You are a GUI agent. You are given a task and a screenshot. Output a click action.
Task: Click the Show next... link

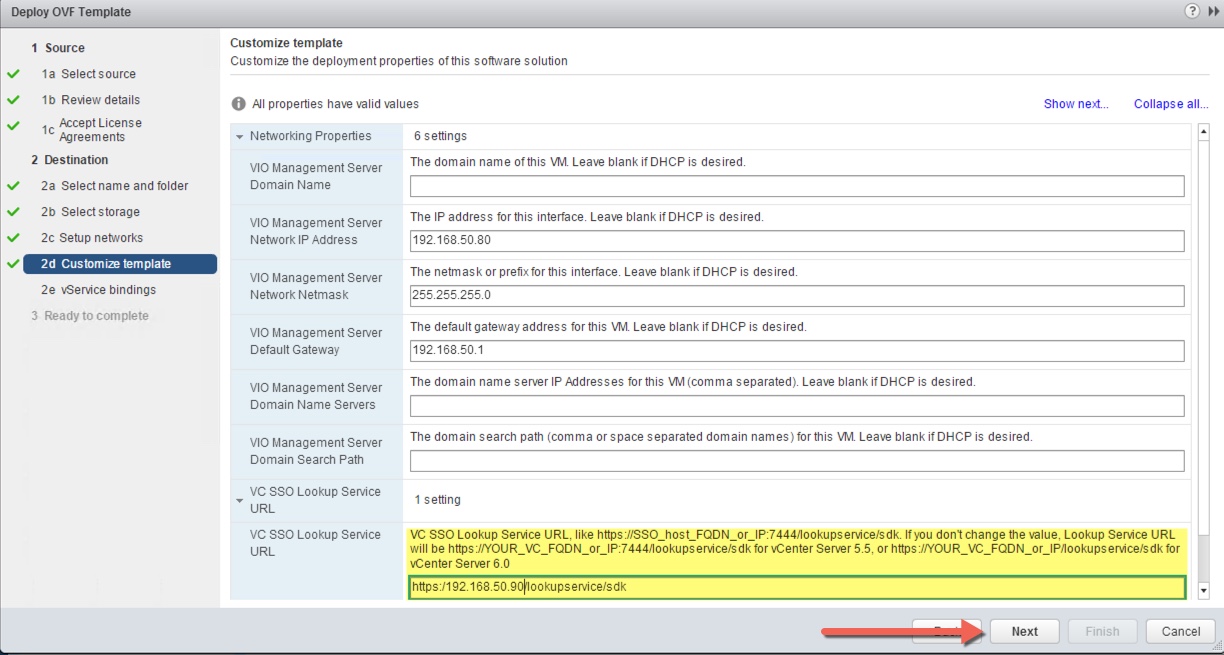pyautogui.click(x=1075, y=104)
